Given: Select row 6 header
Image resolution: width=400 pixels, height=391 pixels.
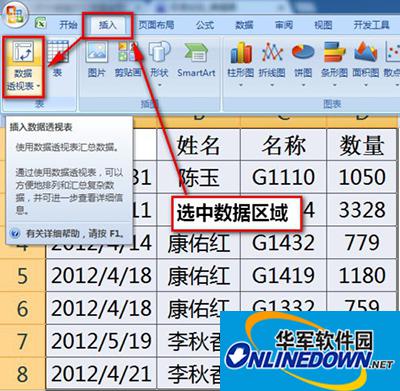Looking at the screenshot, I should pyautogui.click(x=22, y=308).
